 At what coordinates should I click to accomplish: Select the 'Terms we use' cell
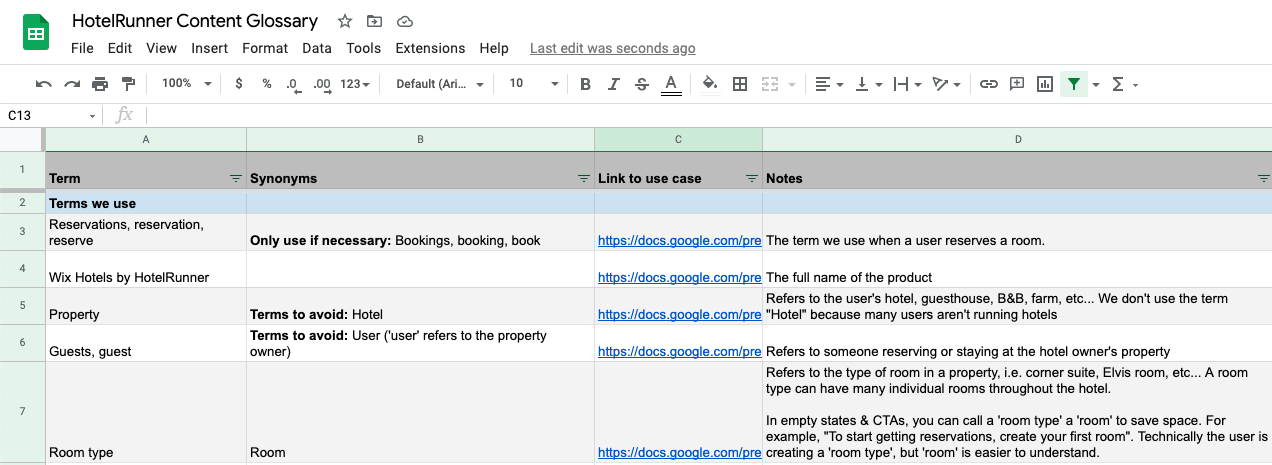point(146,203)
